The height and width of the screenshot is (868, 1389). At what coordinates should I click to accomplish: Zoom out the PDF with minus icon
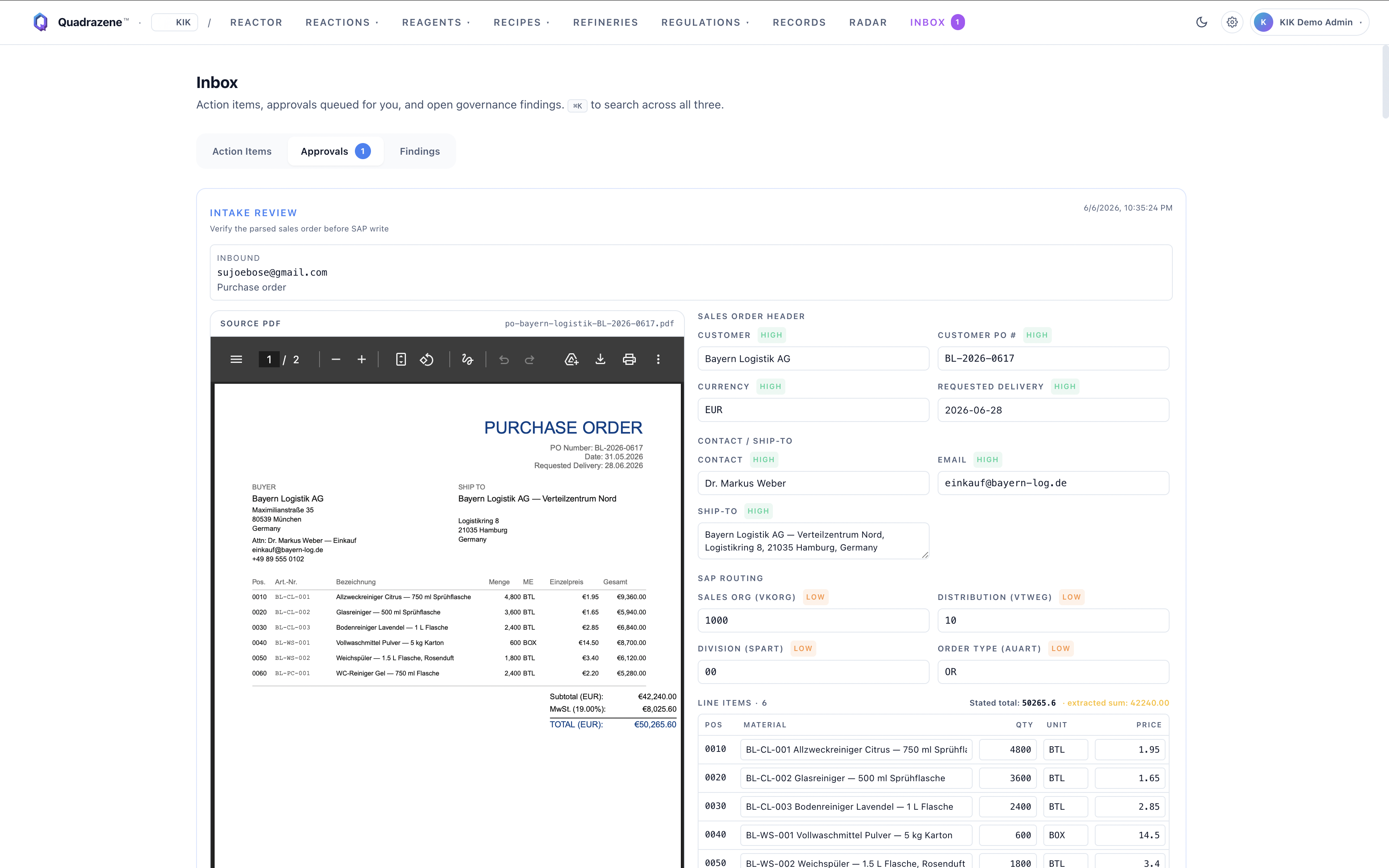point(336,359)
